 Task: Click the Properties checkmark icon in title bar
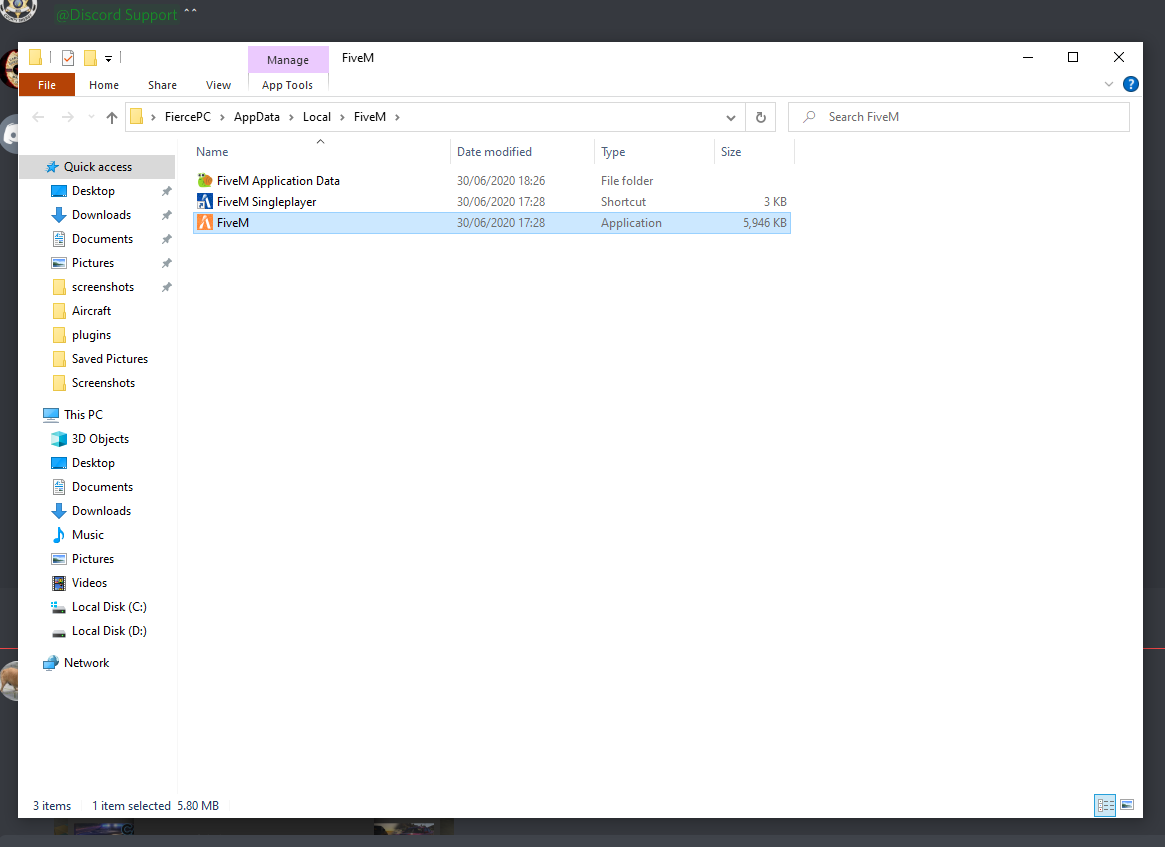coord(68,57)
